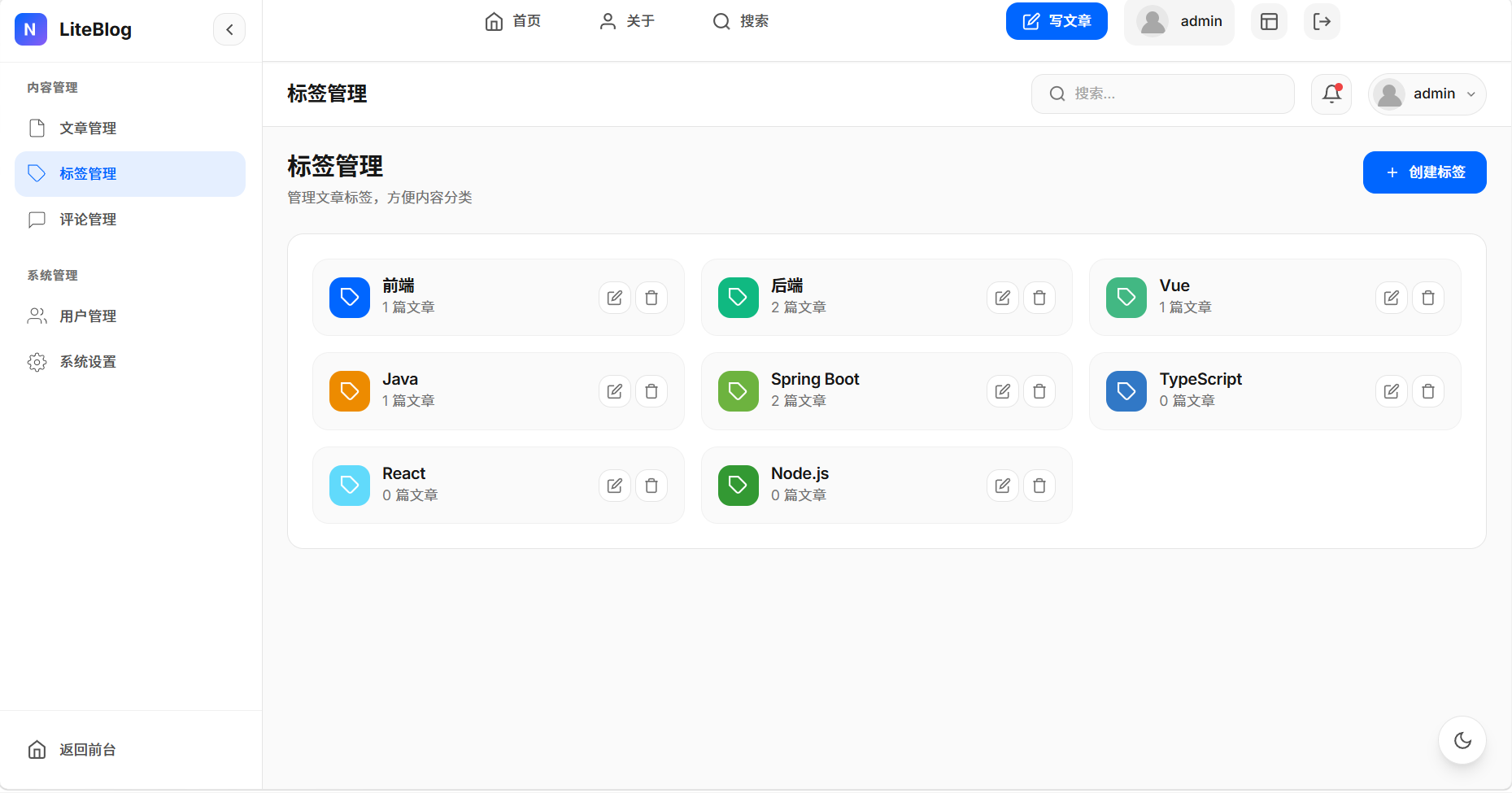Image resolution: width=1512 pixels, height=793 pixels.
Task: Open notifications bell icon
Action: pyautogui.click(x=1331, y=94)
